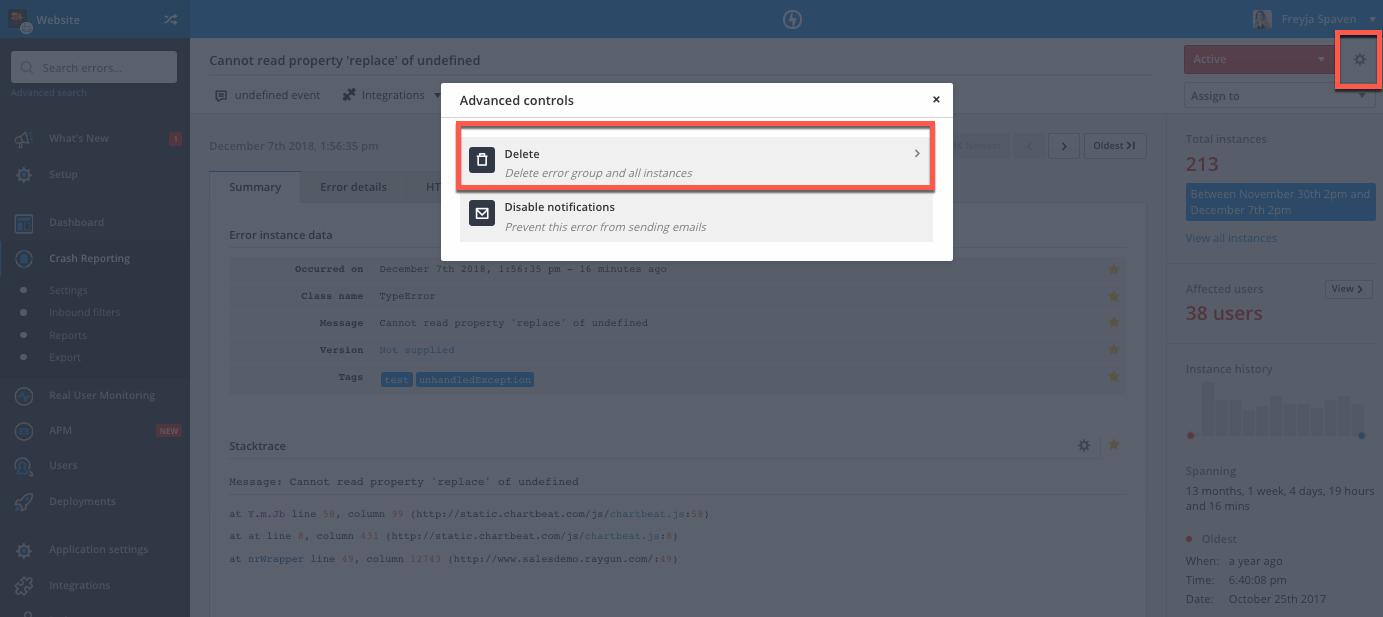
Task: Click the lightning bolt icon in top bar
Action: coord(792,19)
